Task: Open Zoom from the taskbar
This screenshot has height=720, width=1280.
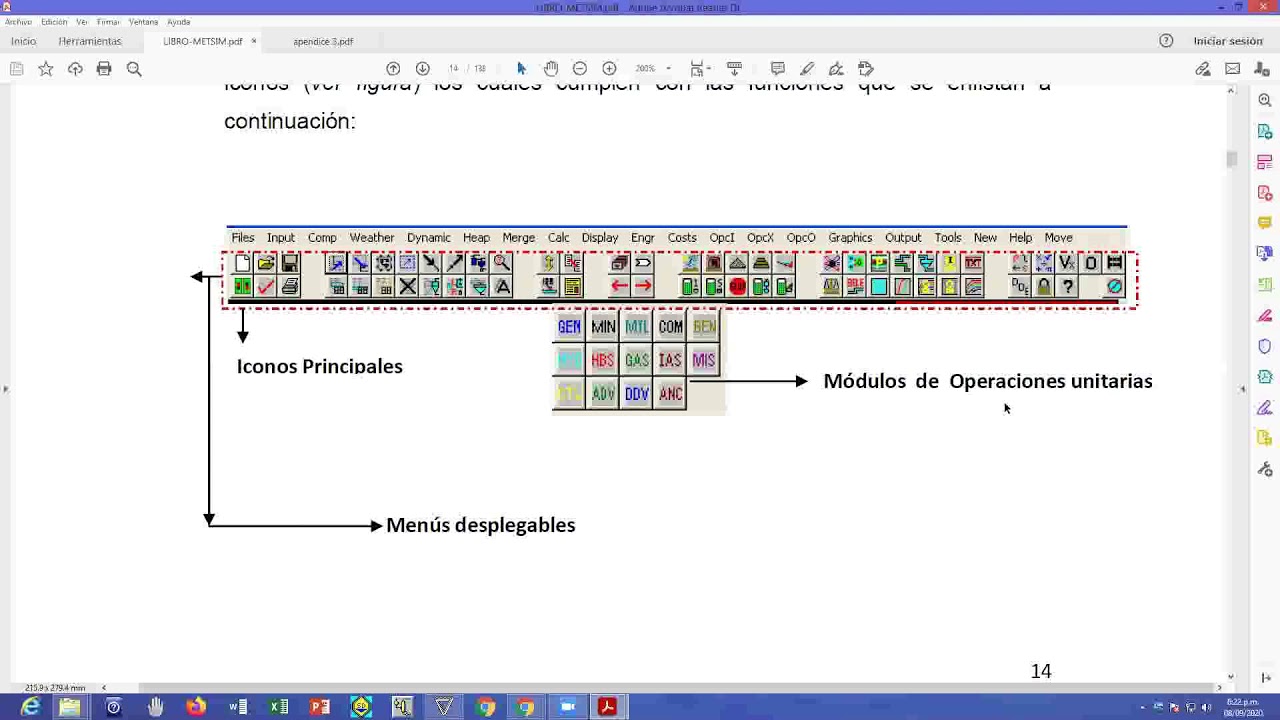Action: [567, 707]
